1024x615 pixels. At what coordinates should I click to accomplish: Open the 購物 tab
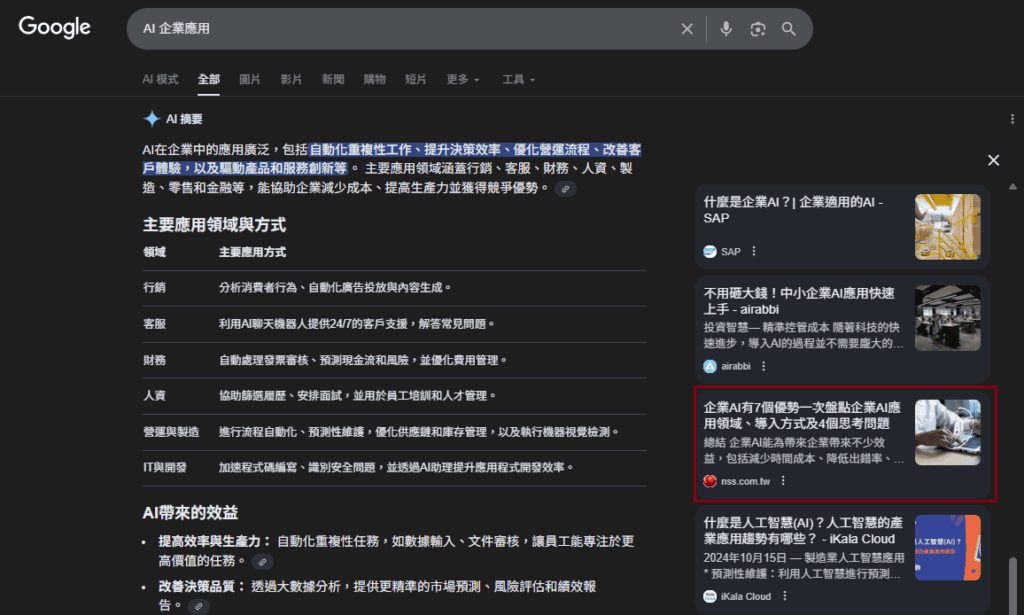[374, 79]
